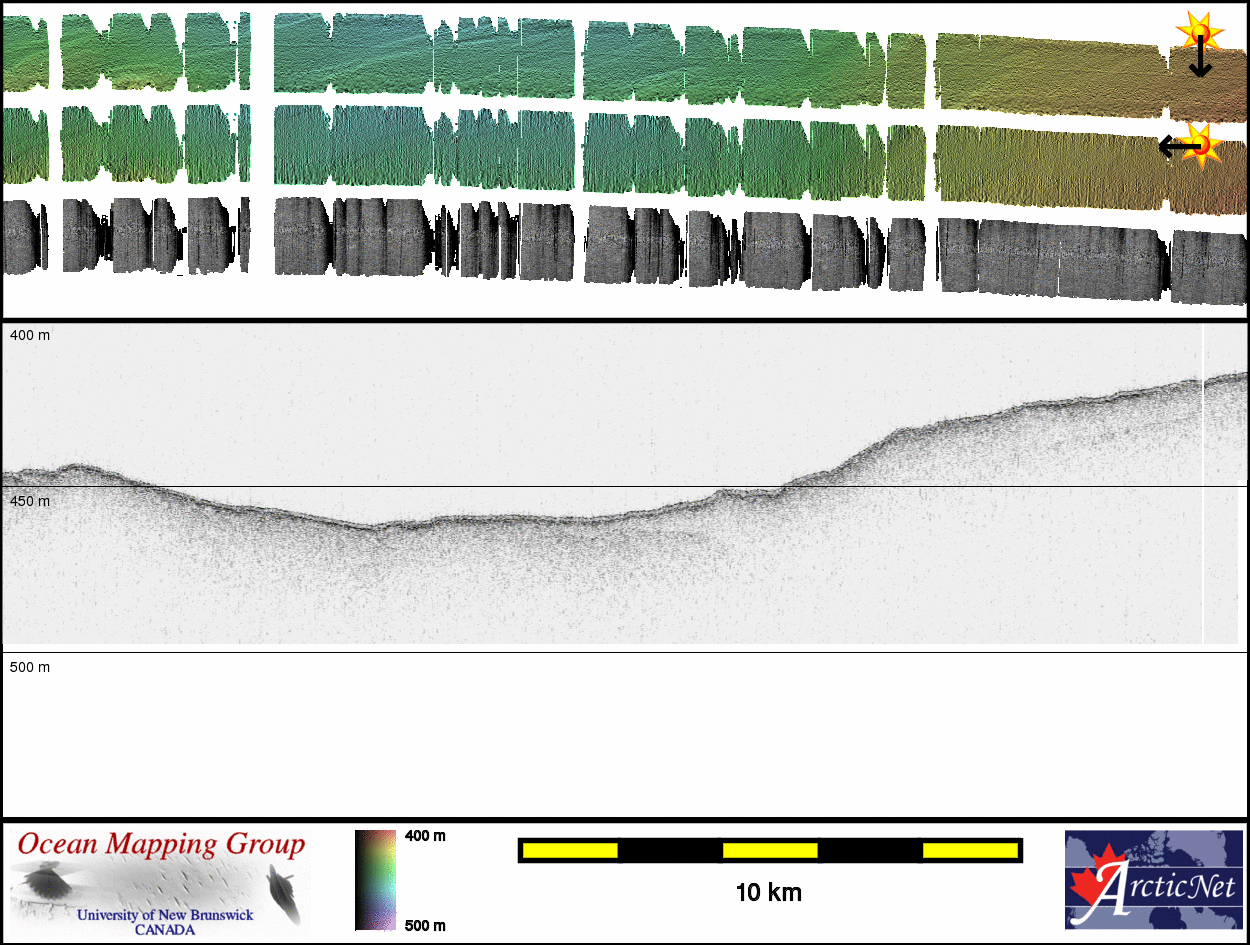Image resolution: width=1250 pixels, height=945 pixels.
Task: Click the 10 km scale bar label
Action: coord(768,892)
